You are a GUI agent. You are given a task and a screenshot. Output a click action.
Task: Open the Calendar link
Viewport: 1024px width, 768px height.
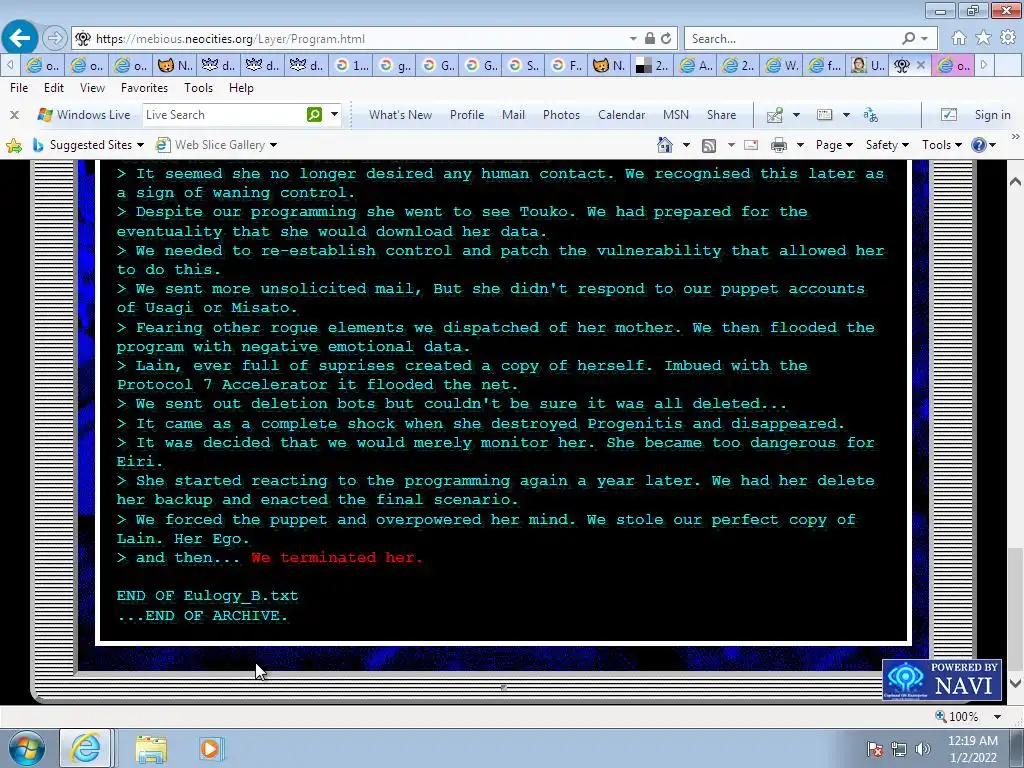coord(621,115)
